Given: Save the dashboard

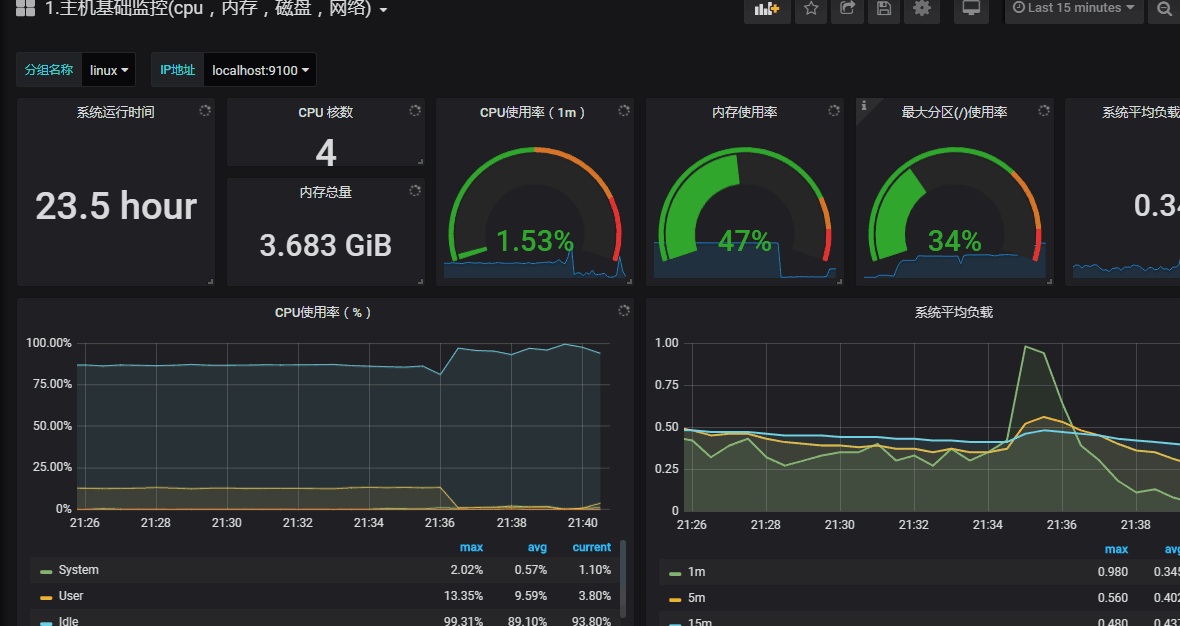Looking at the screenshot, I should tap(884, 9).
